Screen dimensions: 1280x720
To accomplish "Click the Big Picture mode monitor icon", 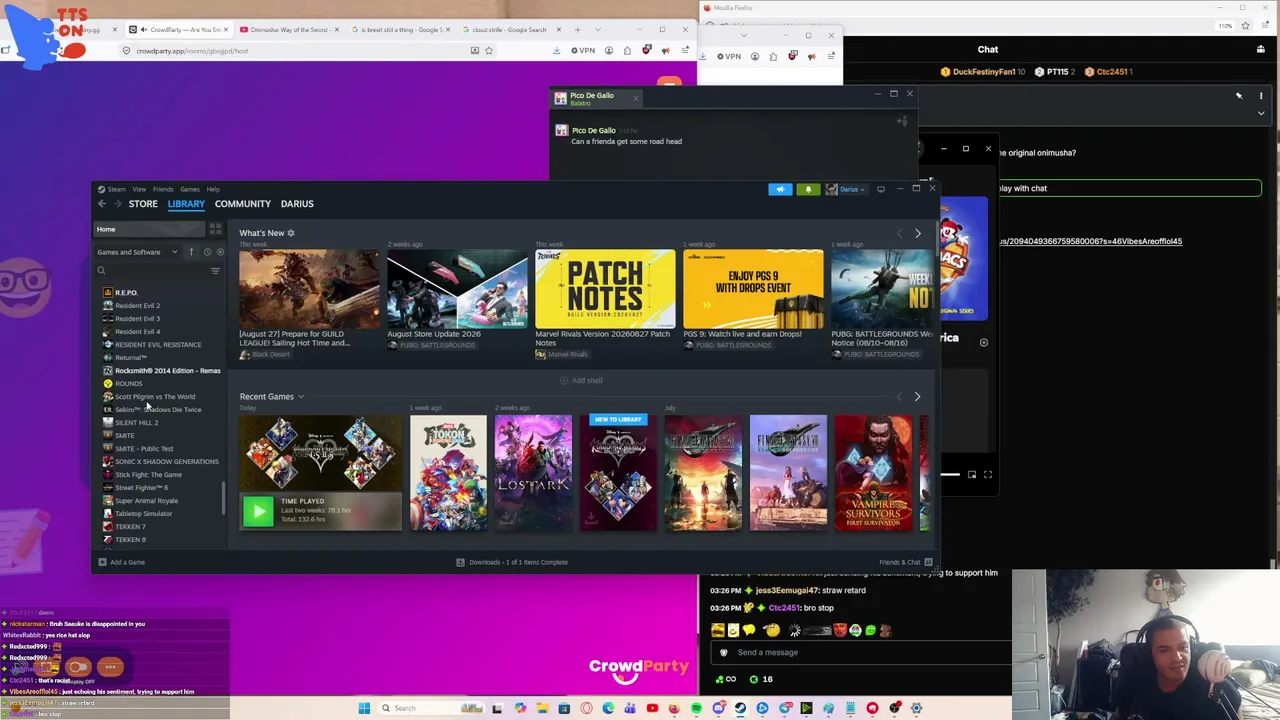I will tap(880, 189).
